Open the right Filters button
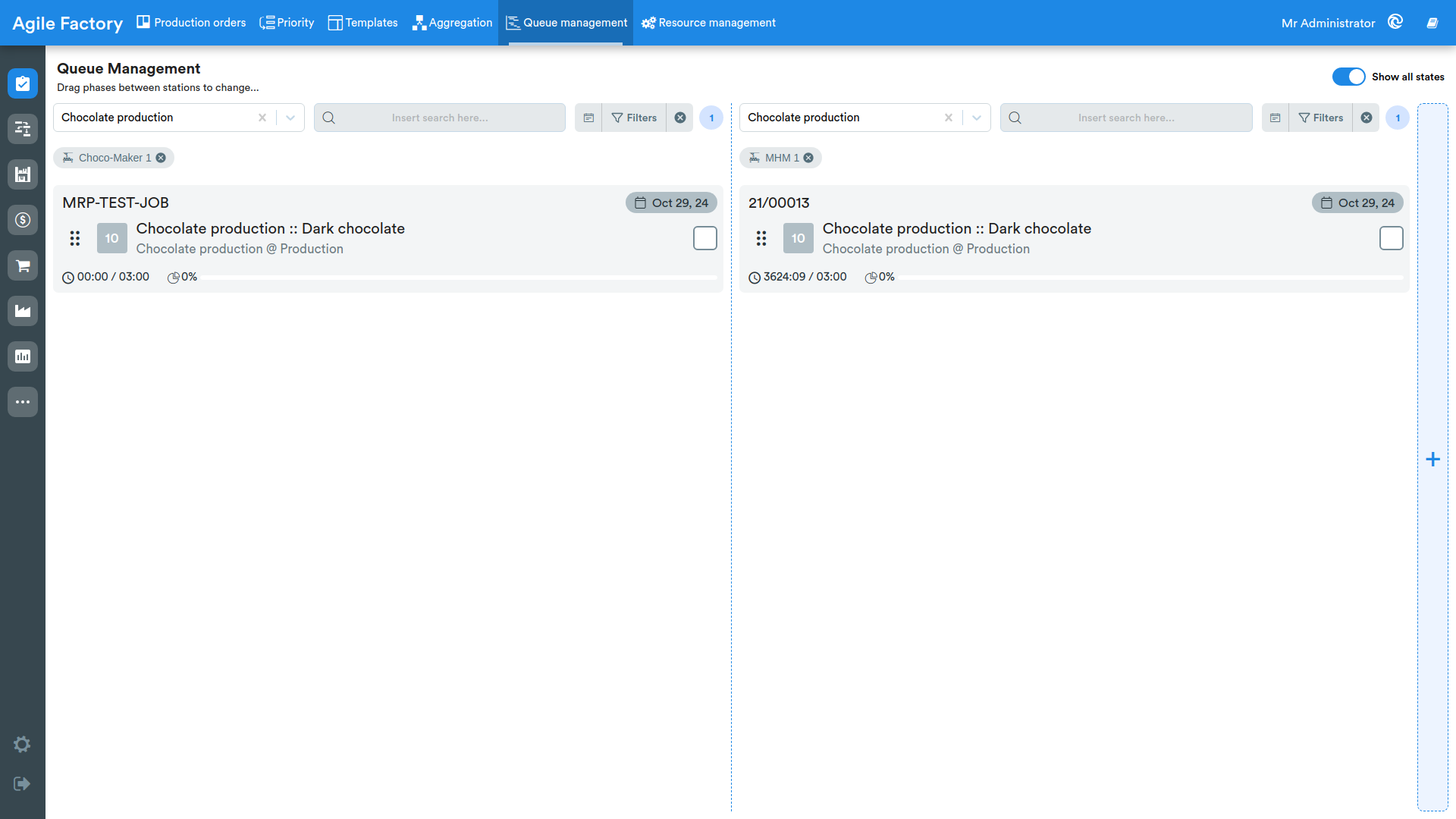The height and width of the screenshot is (819, 1456). (x=1320, y=118)
